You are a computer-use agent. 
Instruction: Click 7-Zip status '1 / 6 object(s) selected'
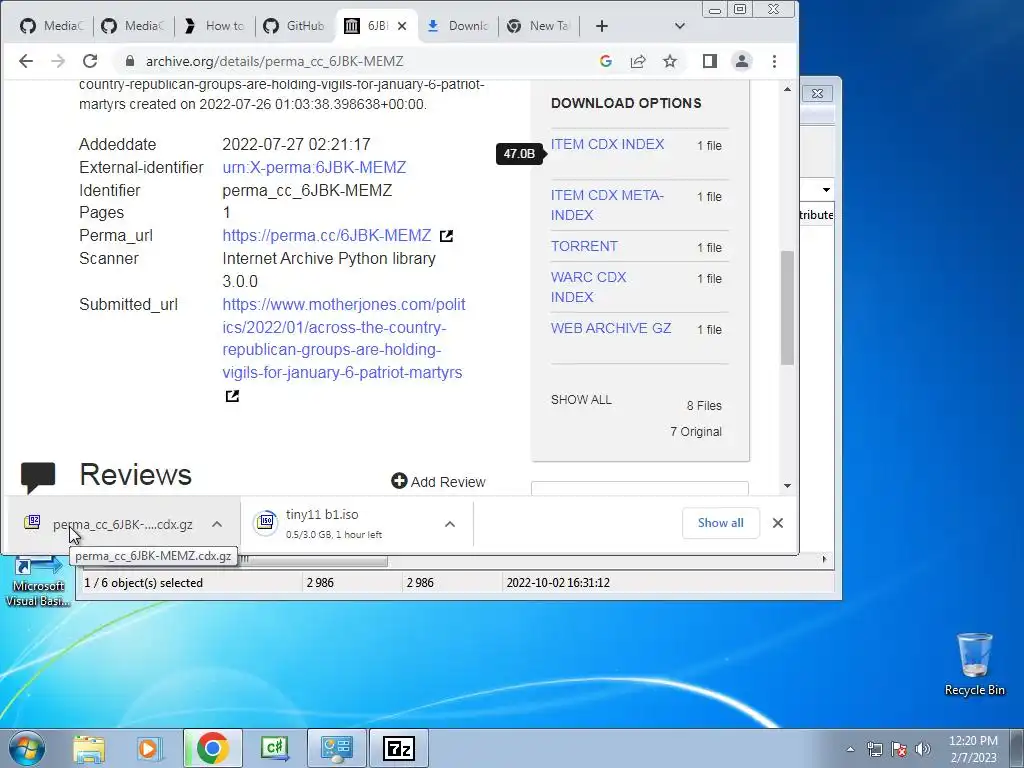[143, 583]
